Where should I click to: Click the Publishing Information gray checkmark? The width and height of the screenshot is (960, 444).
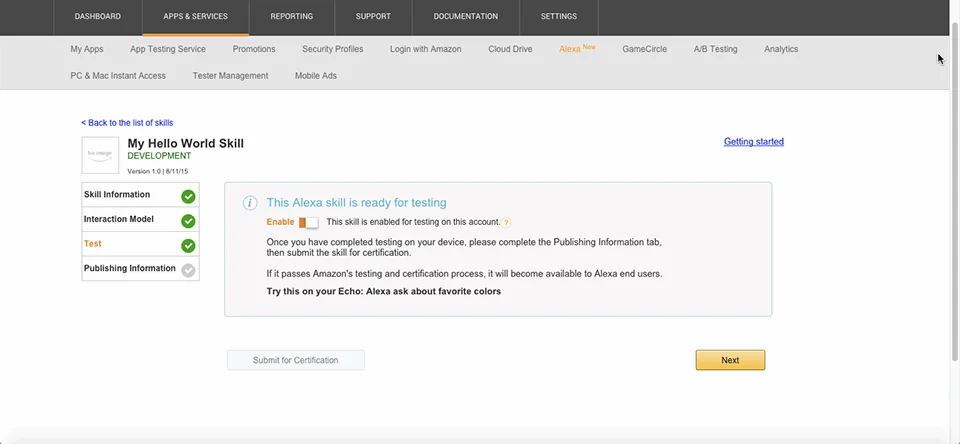click(x=188, y=270)
